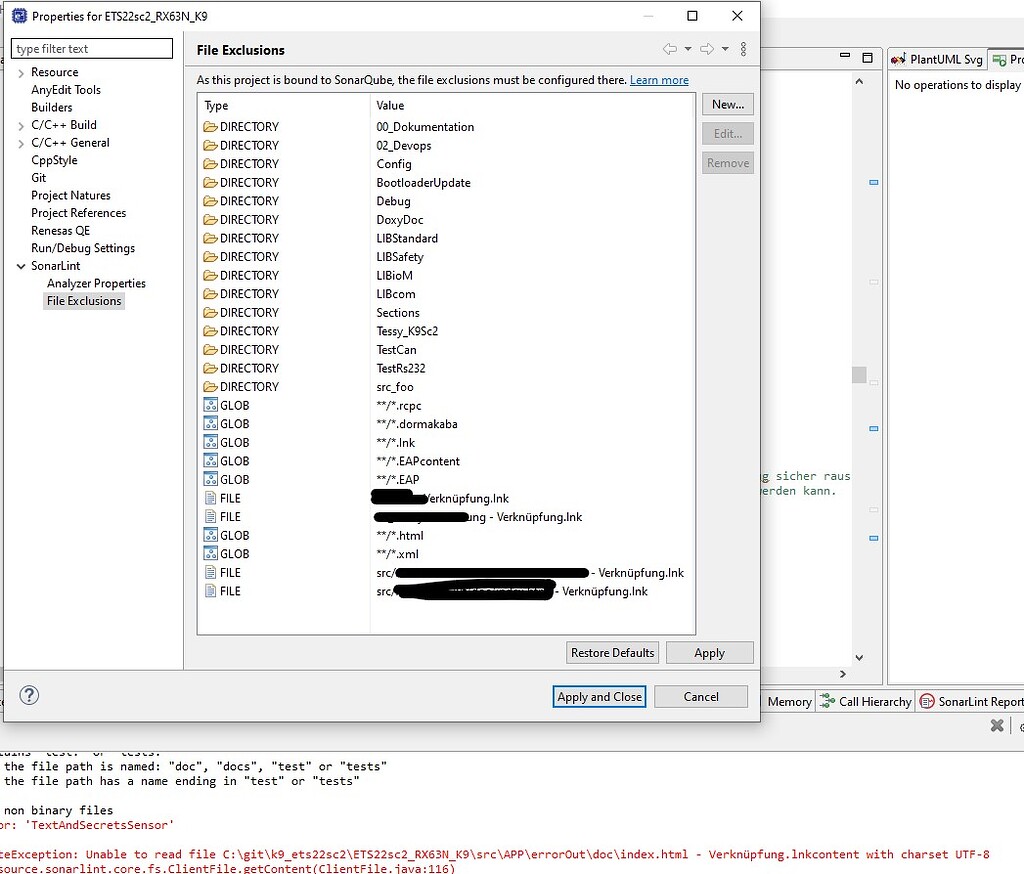The width and height of the screenshot is (1024, 874).
Task: Click the Restore Defaults button
Action: pos(611,652)
